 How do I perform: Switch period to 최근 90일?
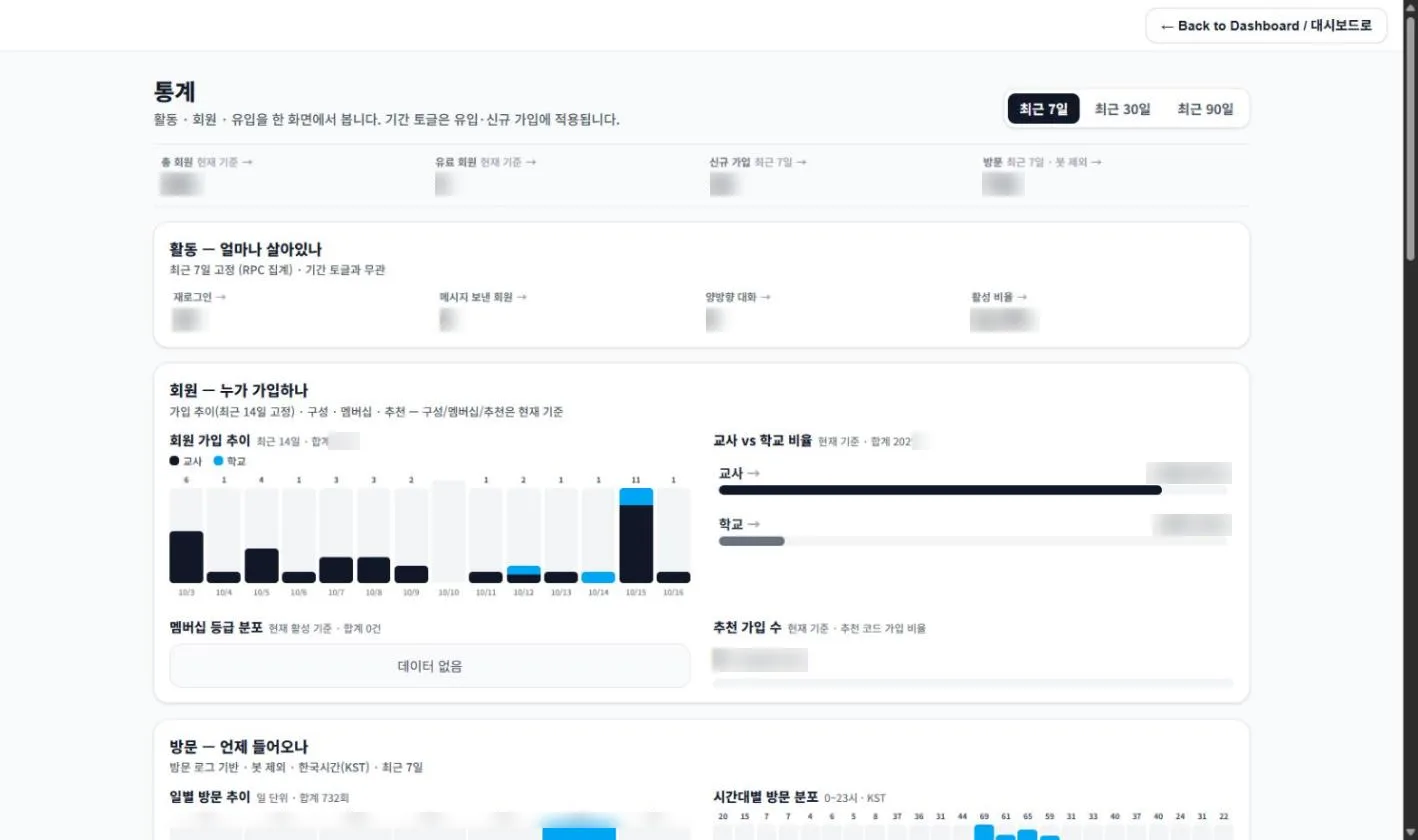tap(1205, 109)
